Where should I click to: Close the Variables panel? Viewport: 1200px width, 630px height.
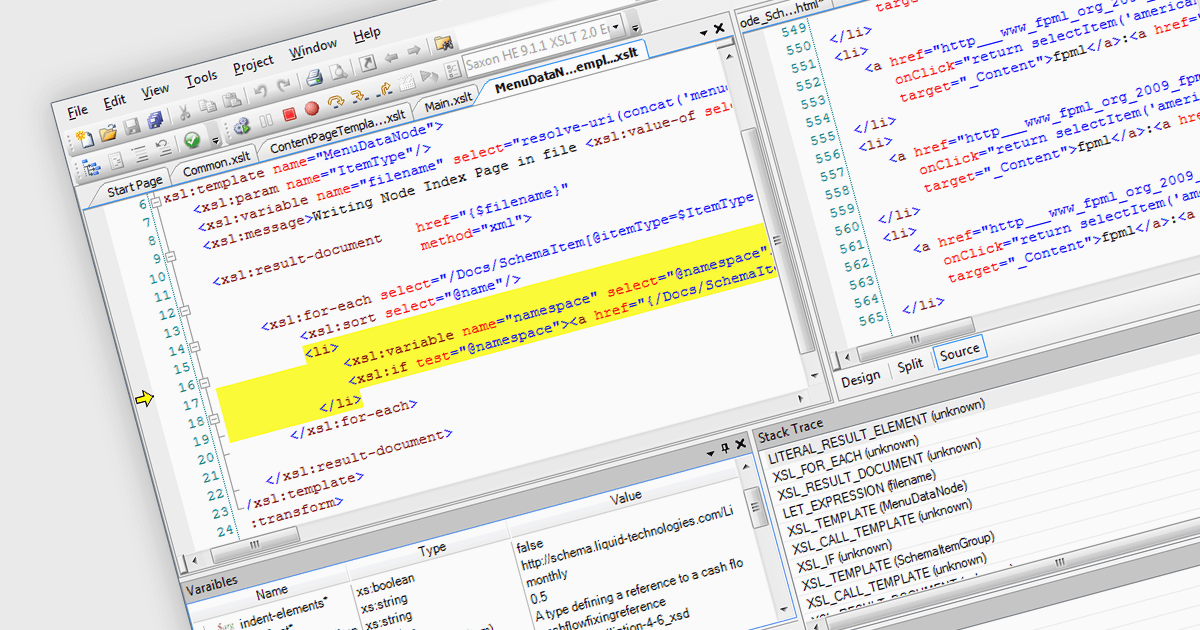[x=741, y=443]
